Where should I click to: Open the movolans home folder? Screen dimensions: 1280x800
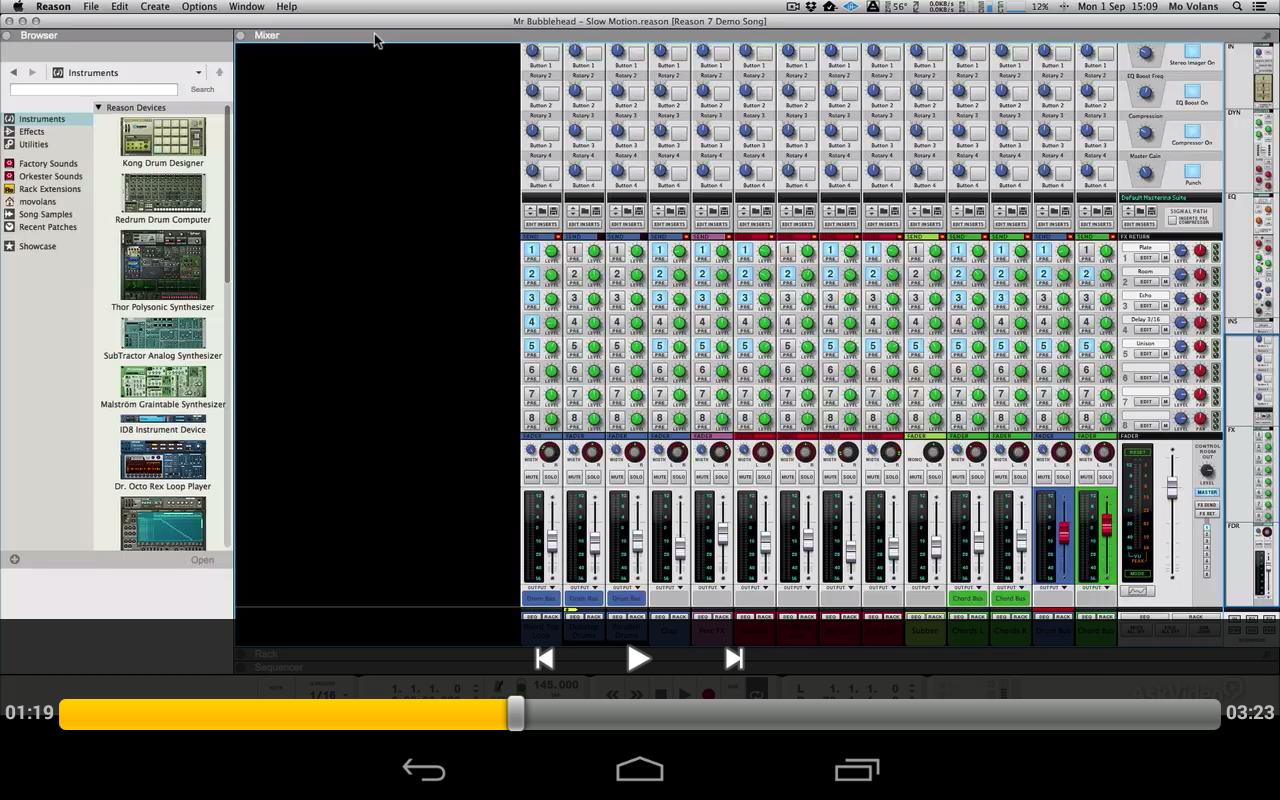click(37, 202)
